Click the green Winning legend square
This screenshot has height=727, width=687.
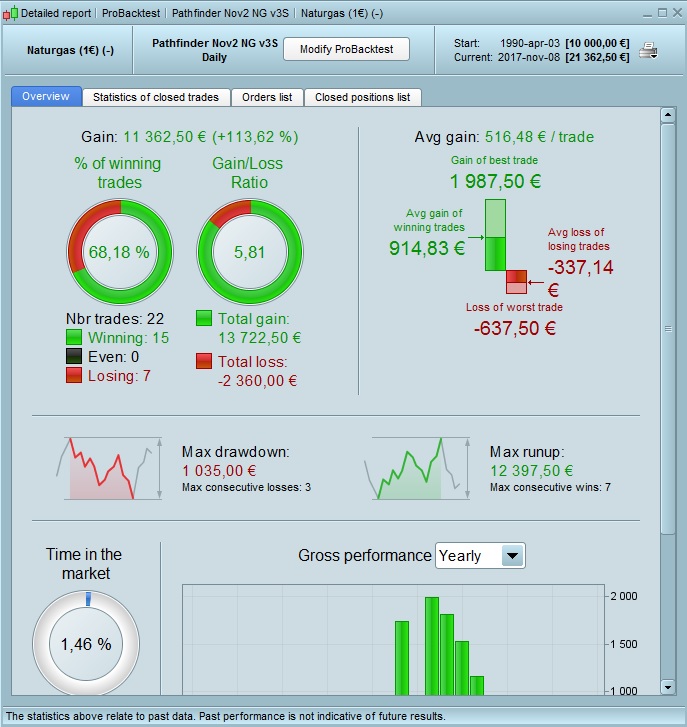[74, 337]
